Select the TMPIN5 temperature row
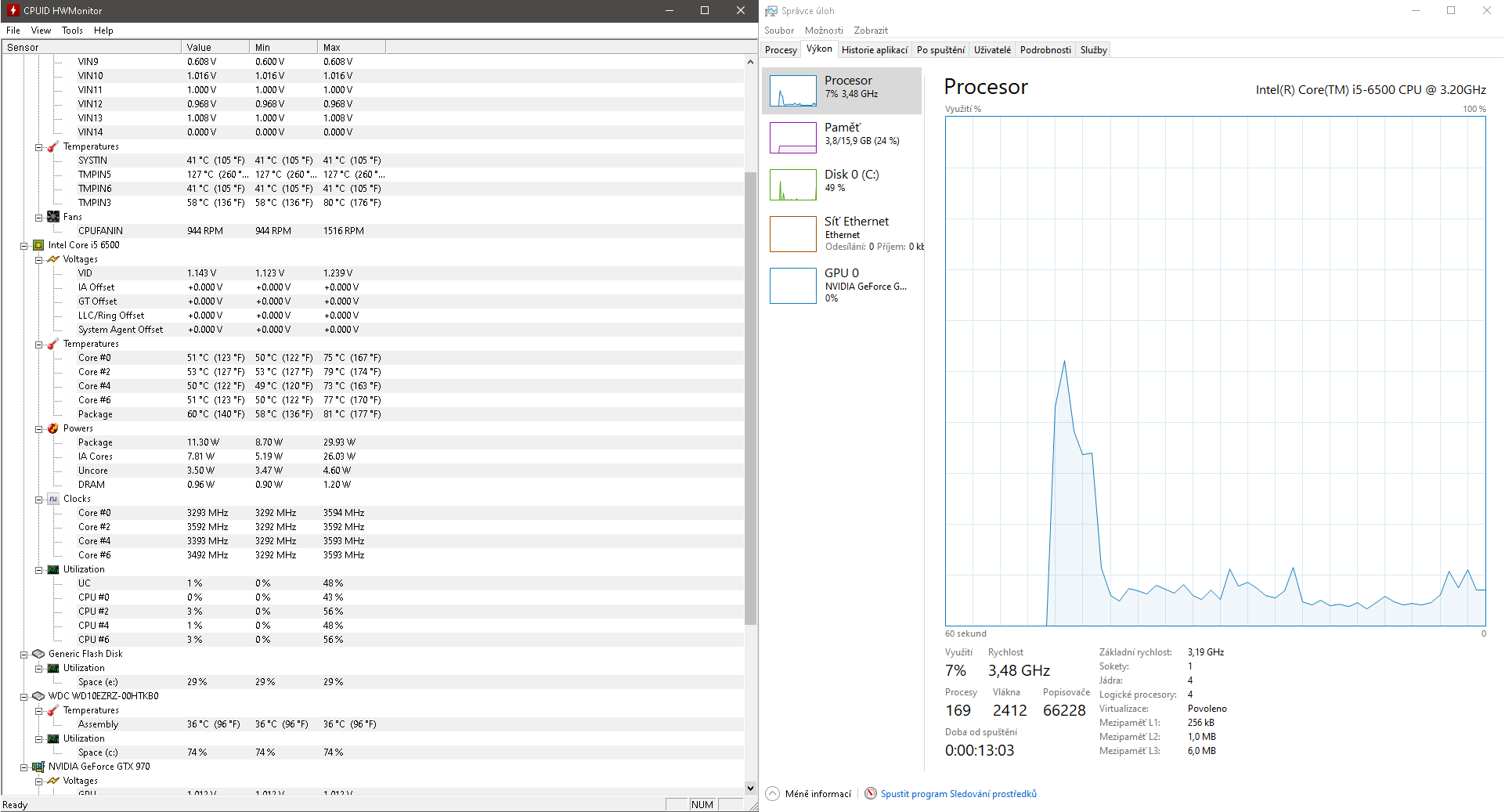 [373, 175]
